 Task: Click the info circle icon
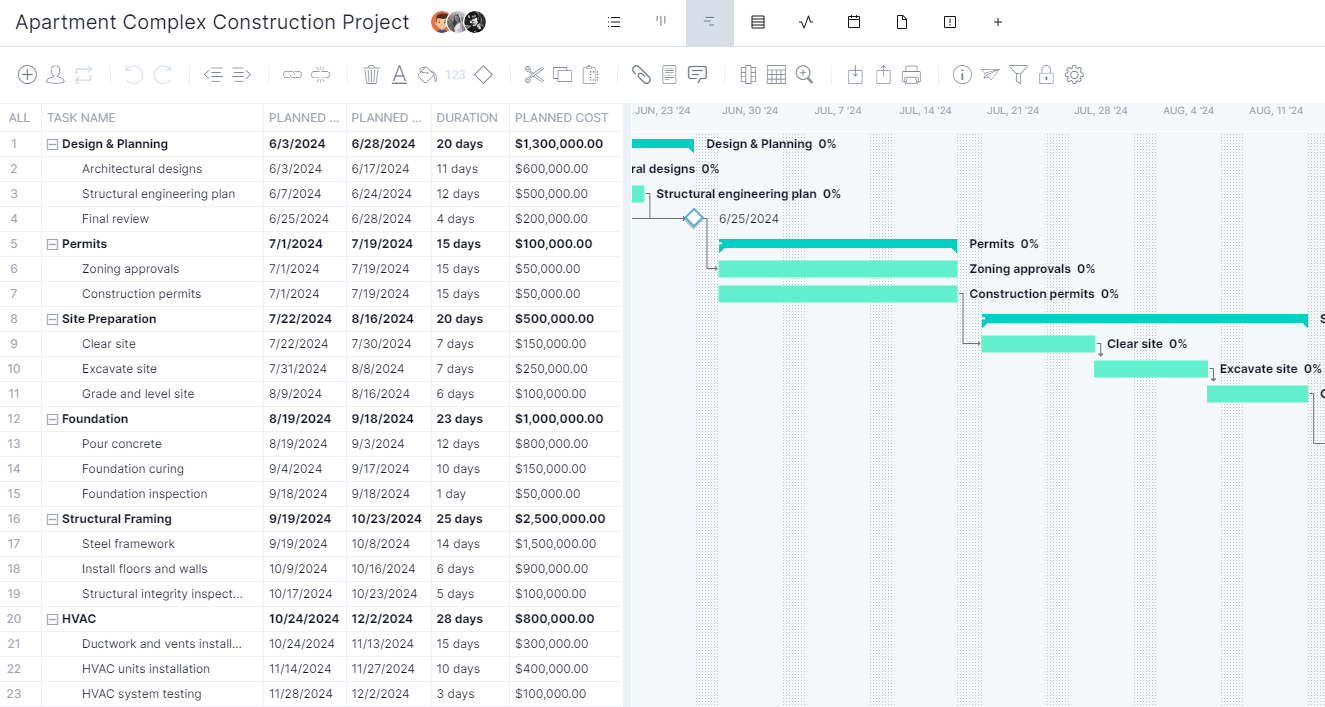tap(962, 74)
